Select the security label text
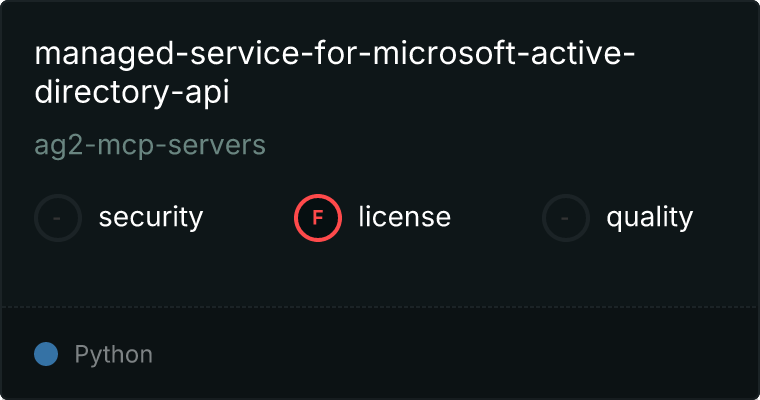Image resolution: width=760 pixels, height=400 pixels. 151,217
